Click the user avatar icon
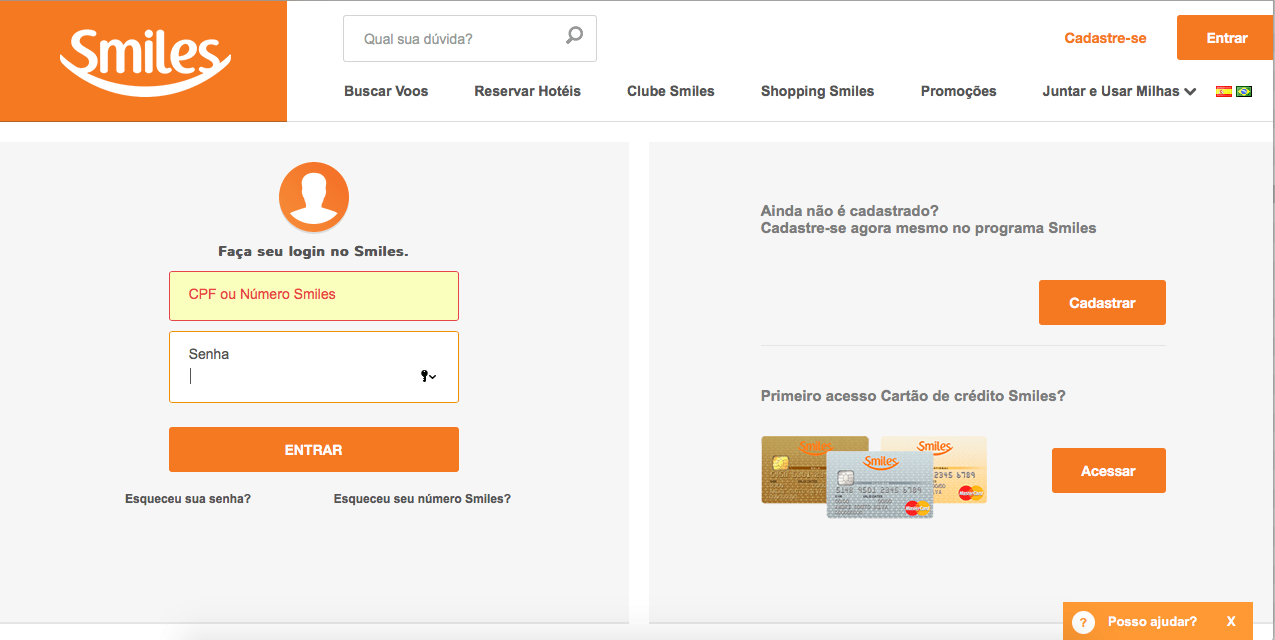 314,197
